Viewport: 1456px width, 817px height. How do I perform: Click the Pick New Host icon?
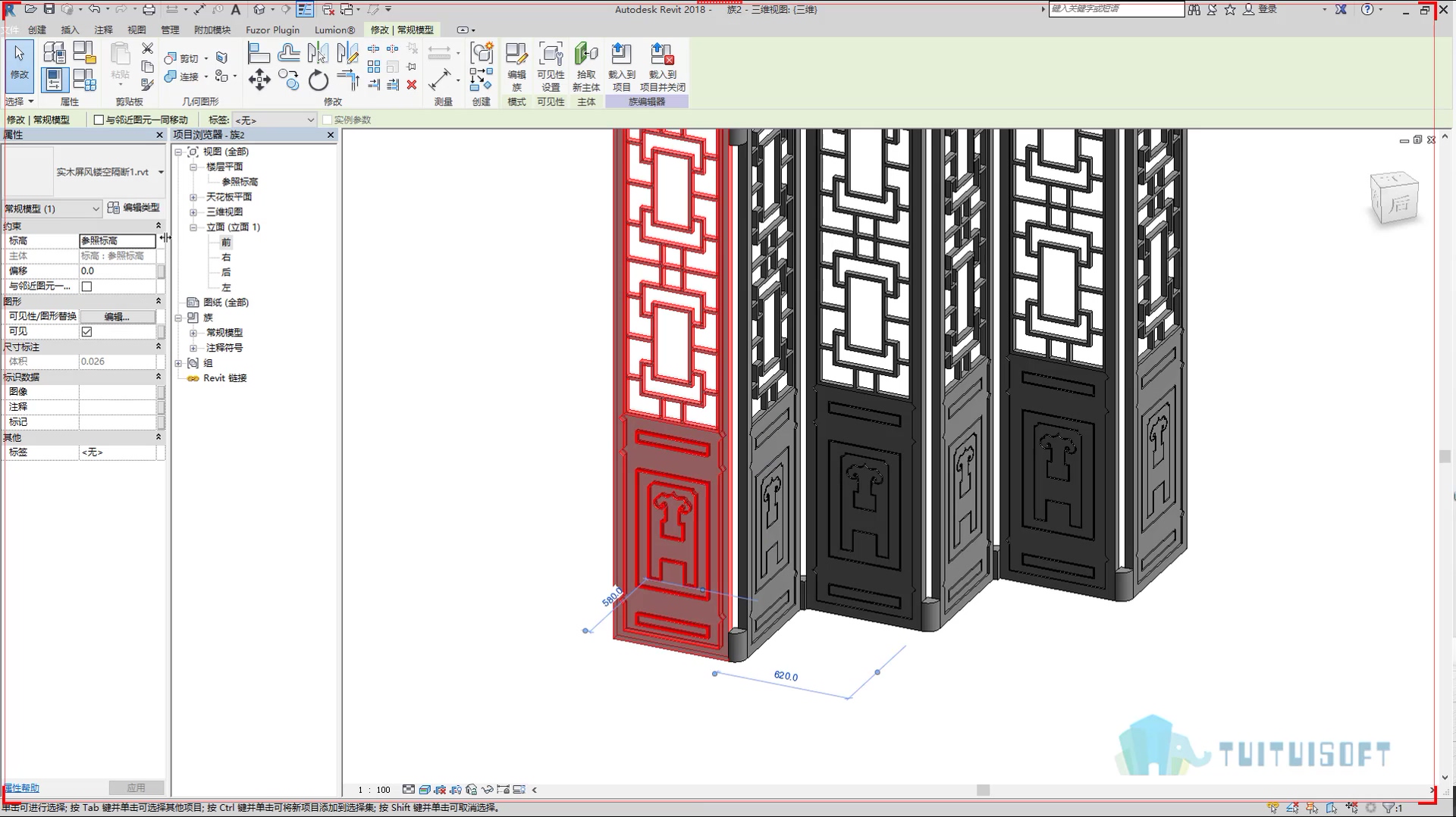[586, 67]
